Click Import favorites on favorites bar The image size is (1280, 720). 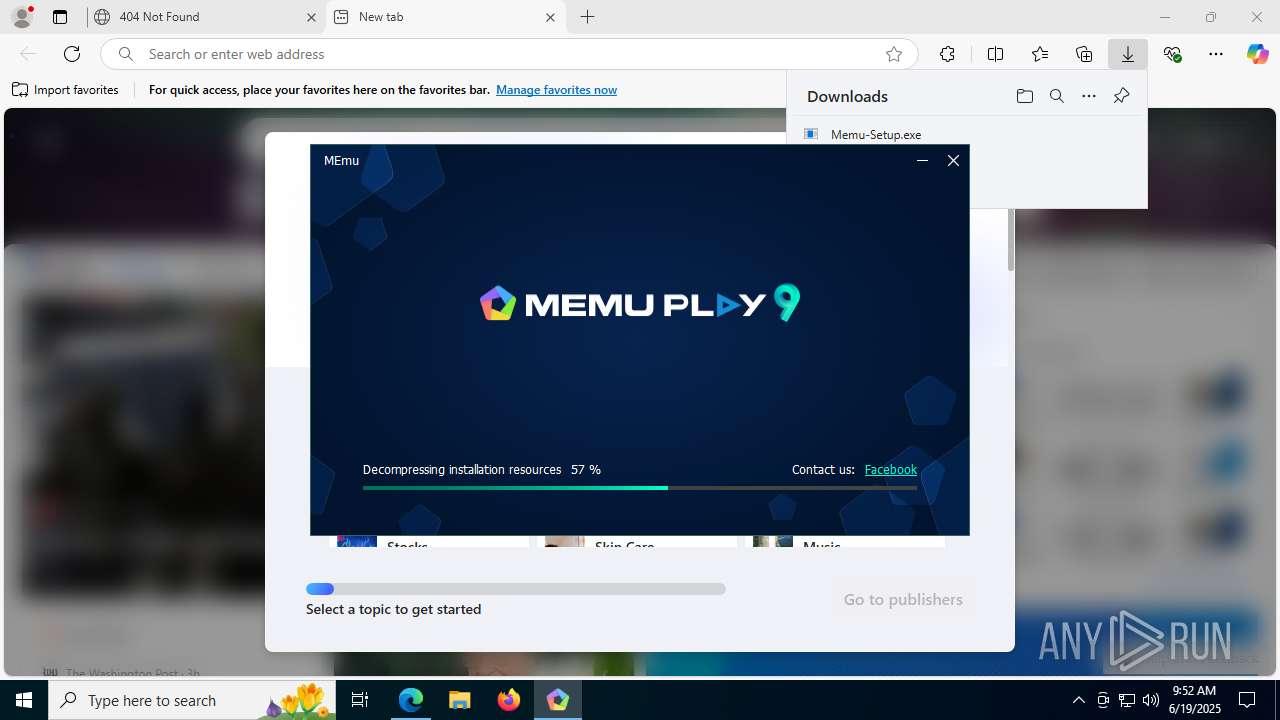[65, 90]
